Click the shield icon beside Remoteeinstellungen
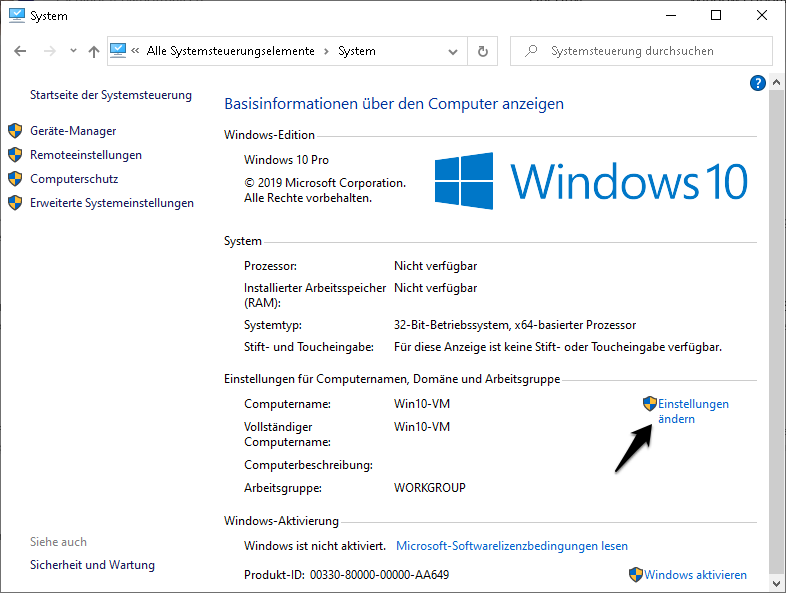Screen dimensions: 786x593 (x=15, y=155)
